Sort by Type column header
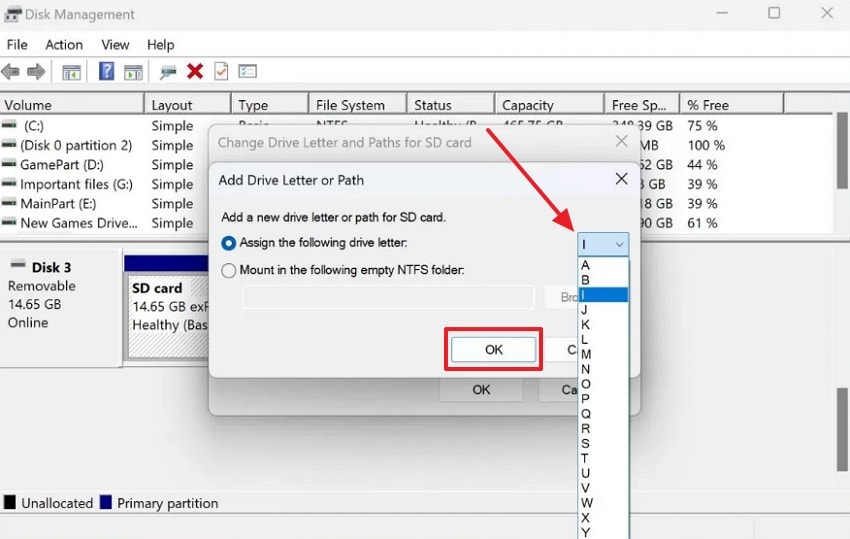The height and width of the screenshot is (539, 850). (270, 105)
